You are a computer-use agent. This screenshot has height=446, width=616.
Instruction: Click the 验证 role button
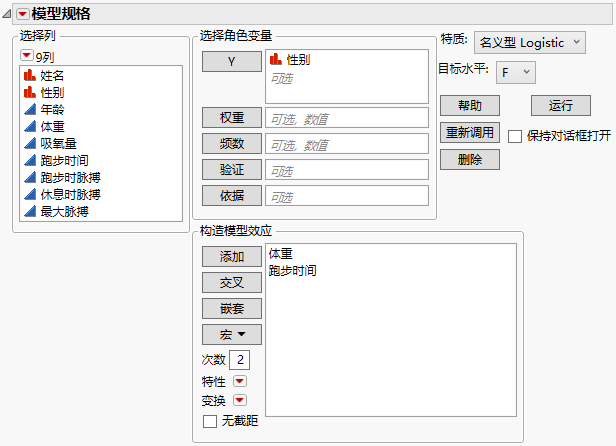point(232,169)
